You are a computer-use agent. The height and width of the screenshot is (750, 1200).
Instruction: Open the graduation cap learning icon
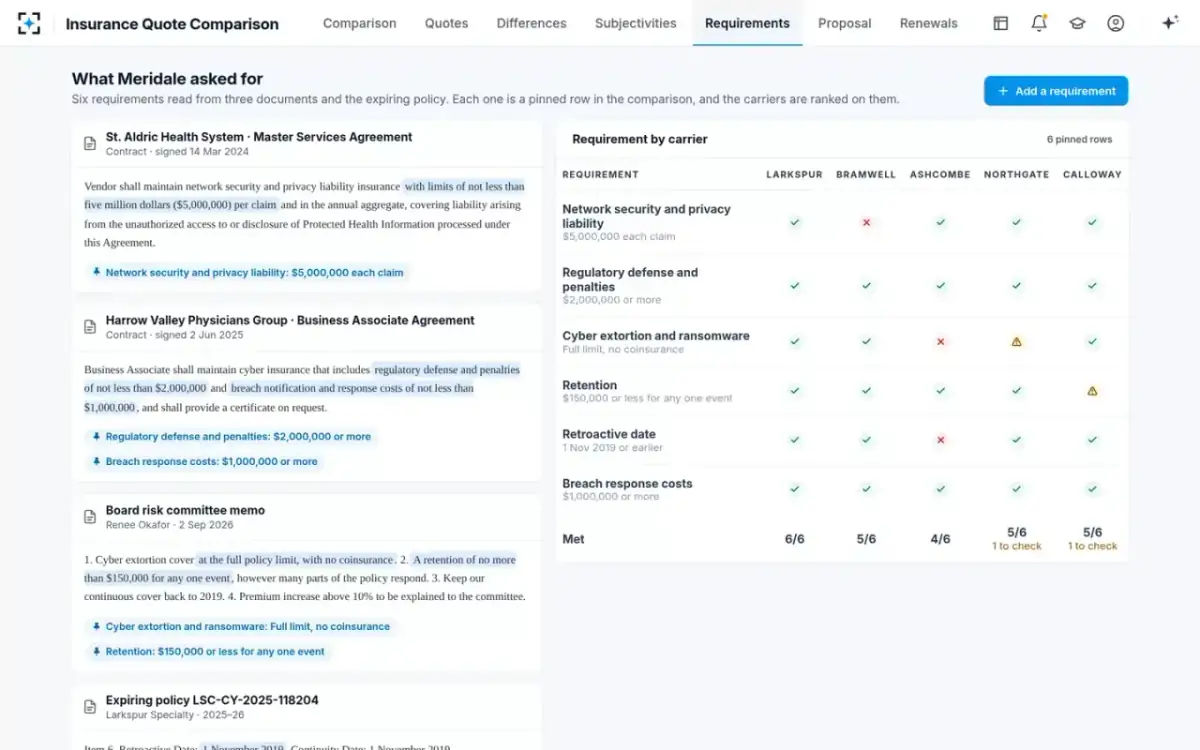click(1077, 23)
